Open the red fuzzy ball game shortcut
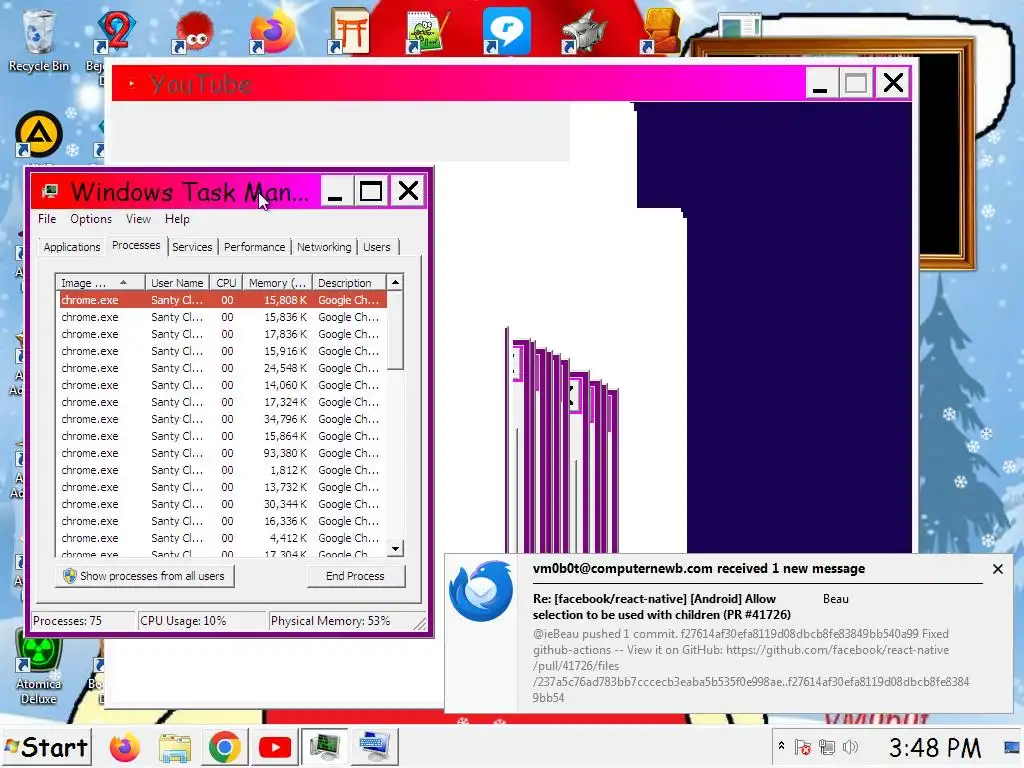This screenshot has width=1024, height=768. coord(193,33)
